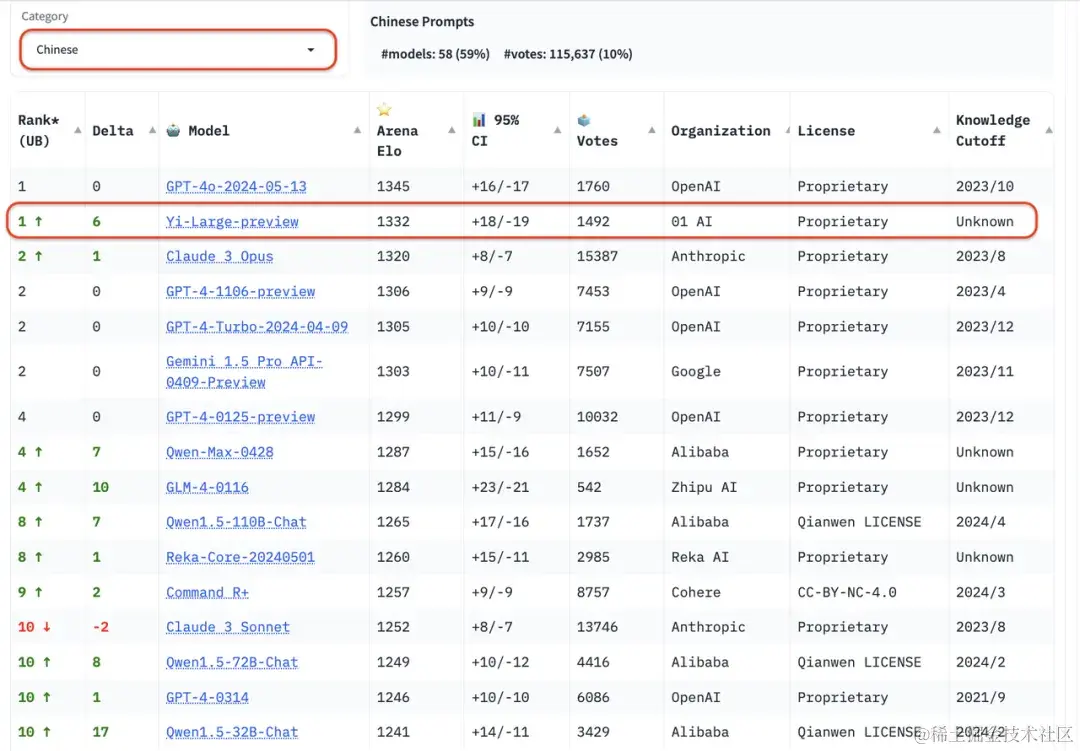1080x751 pixels.
Task: Open the GPT-4-Turbo-2024-04-09 link
Action: click(x=257, y=327)
